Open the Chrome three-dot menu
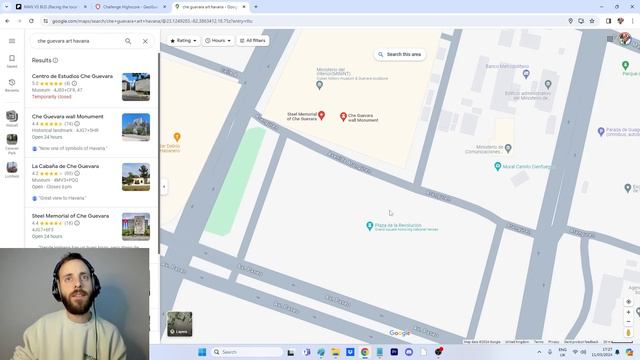640x360 pixels. [x=633, y=21]
